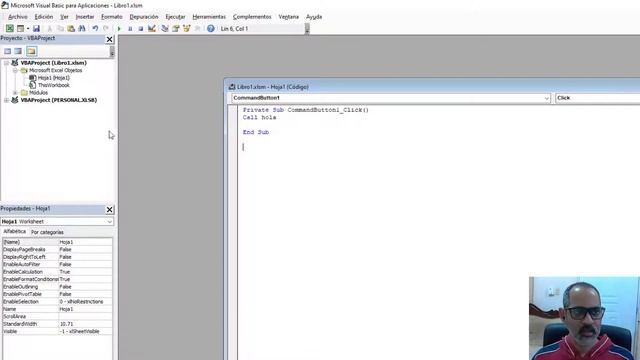Screen dimensions: 640x360
Task: Open the CommandButton1 object dropdown
Action: point(547,98)
